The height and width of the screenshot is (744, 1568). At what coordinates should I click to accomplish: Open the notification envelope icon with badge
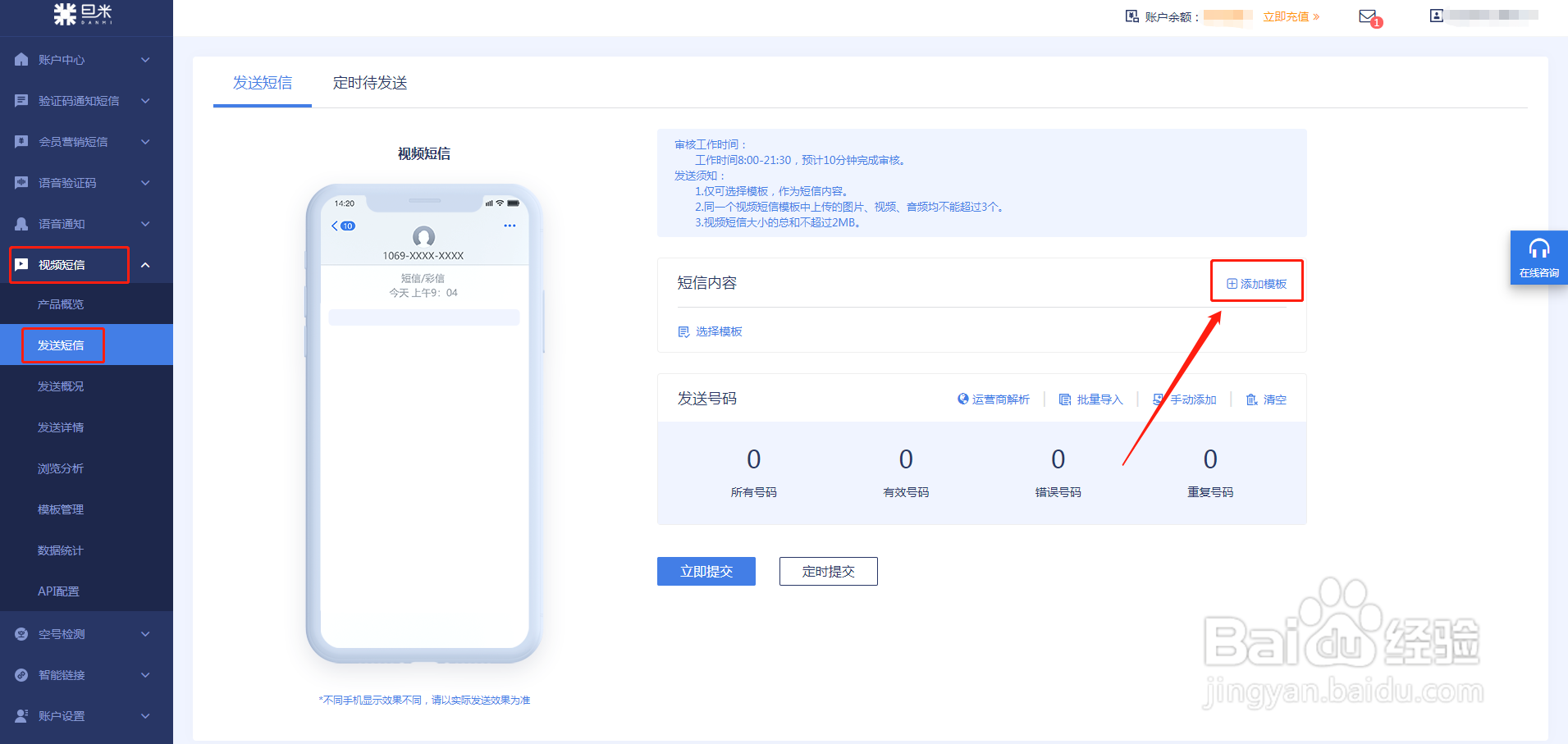pos(1366,16)
